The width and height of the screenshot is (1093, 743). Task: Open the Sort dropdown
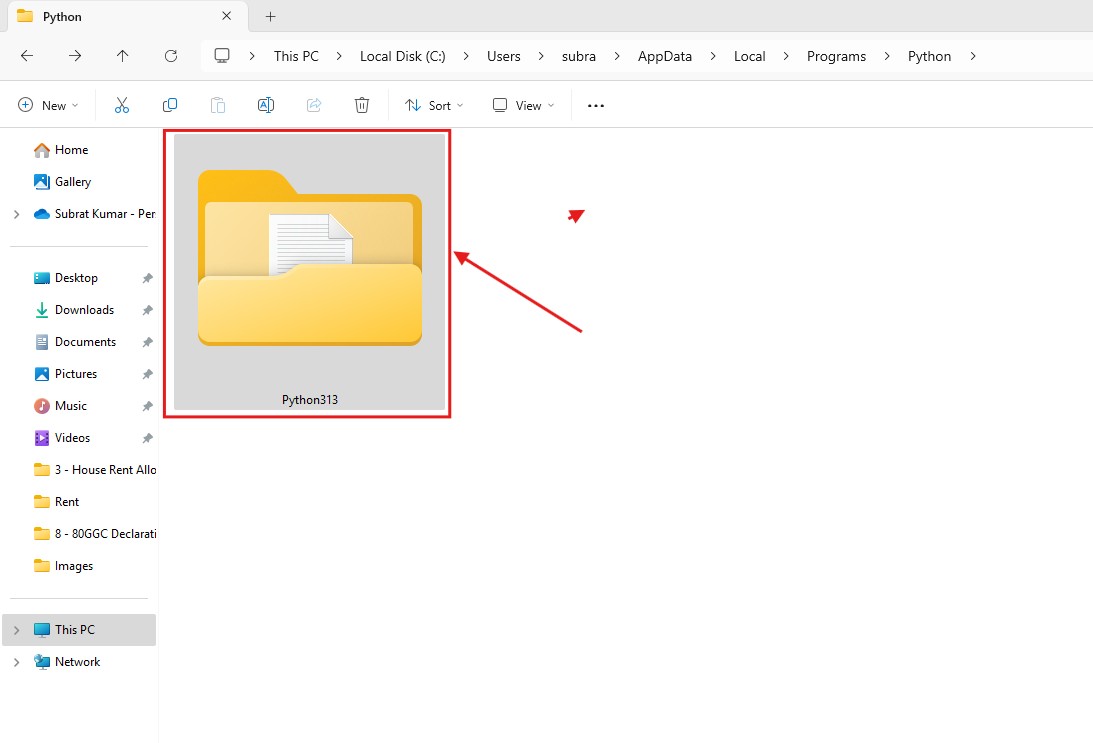[x=434, y=105]
